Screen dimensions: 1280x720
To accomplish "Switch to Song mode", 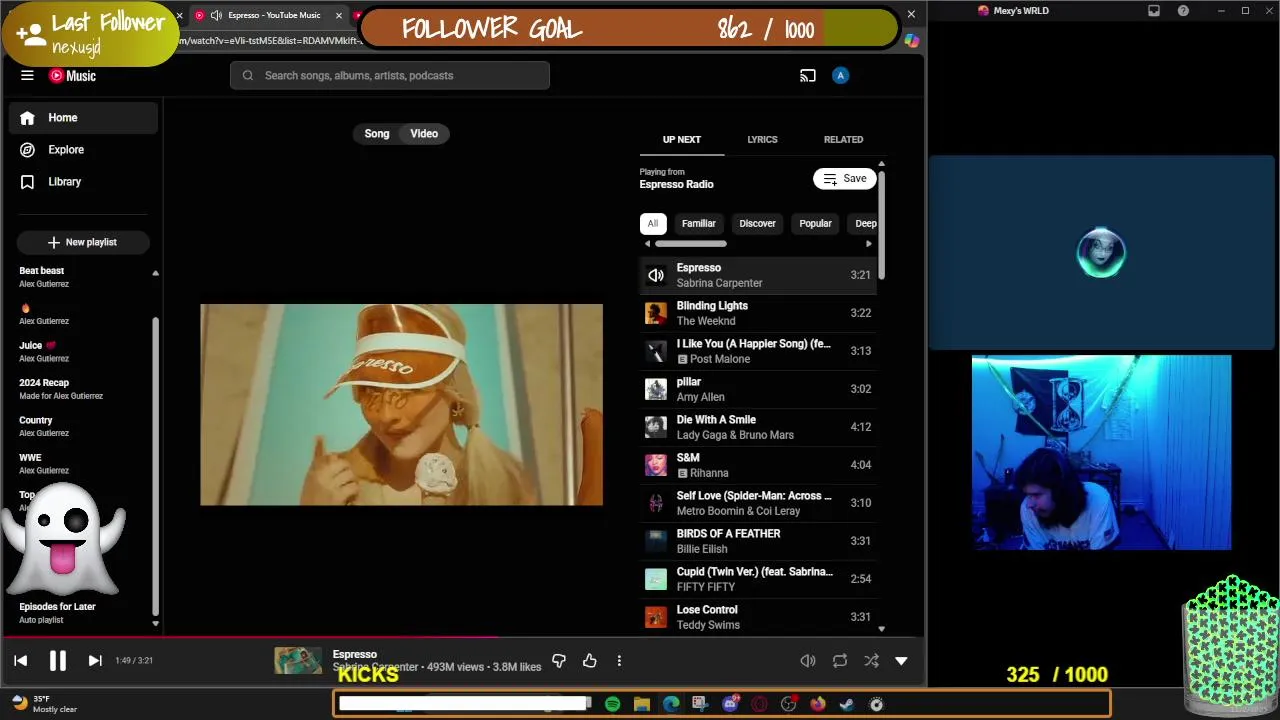I will [377, 133].
